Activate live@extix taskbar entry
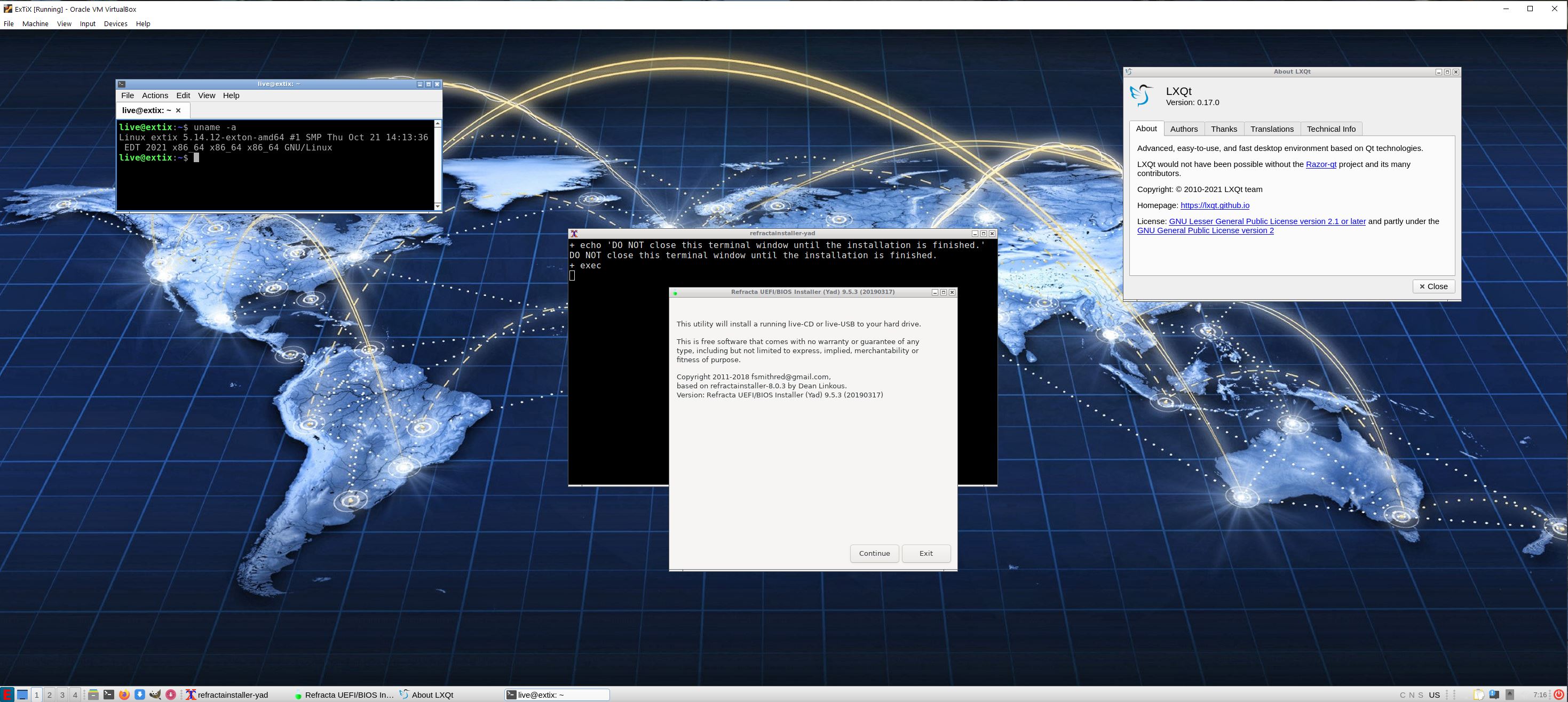Screen dimensions: 1568x702 557,695
